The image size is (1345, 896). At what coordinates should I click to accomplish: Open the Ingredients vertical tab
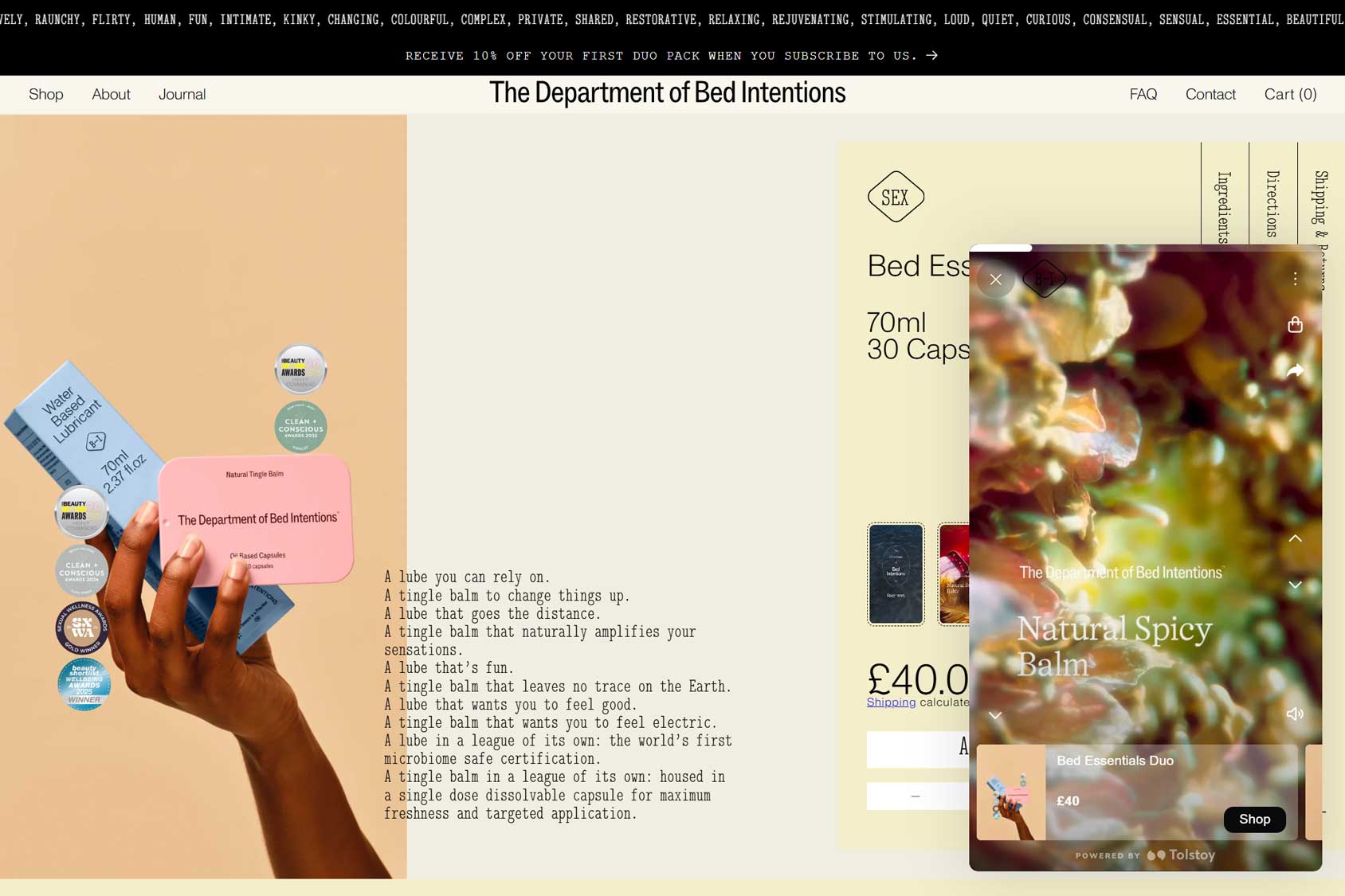(x=1225, y=206)
